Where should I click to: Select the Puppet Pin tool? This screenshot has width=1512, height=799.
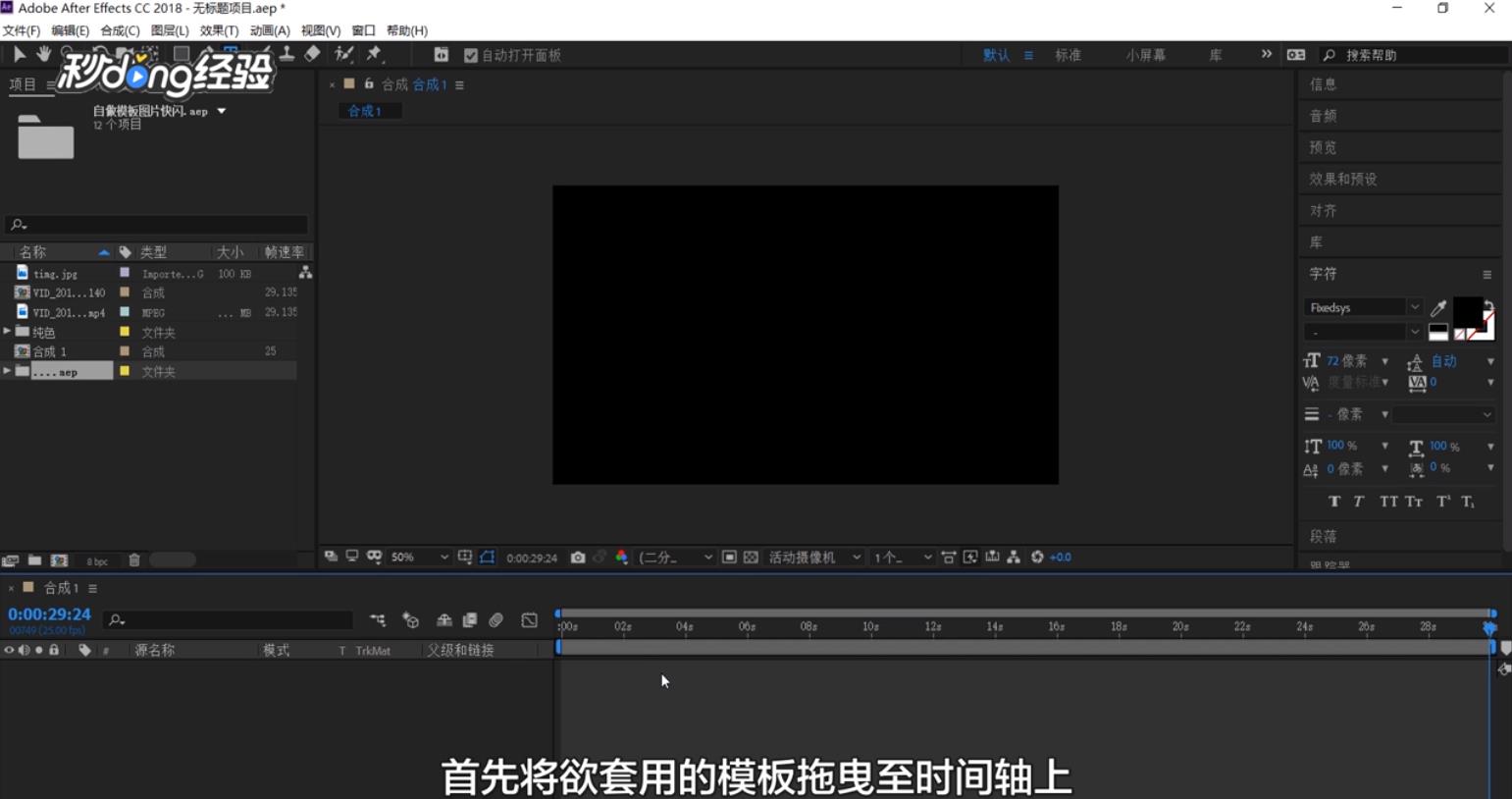(376, 54)
